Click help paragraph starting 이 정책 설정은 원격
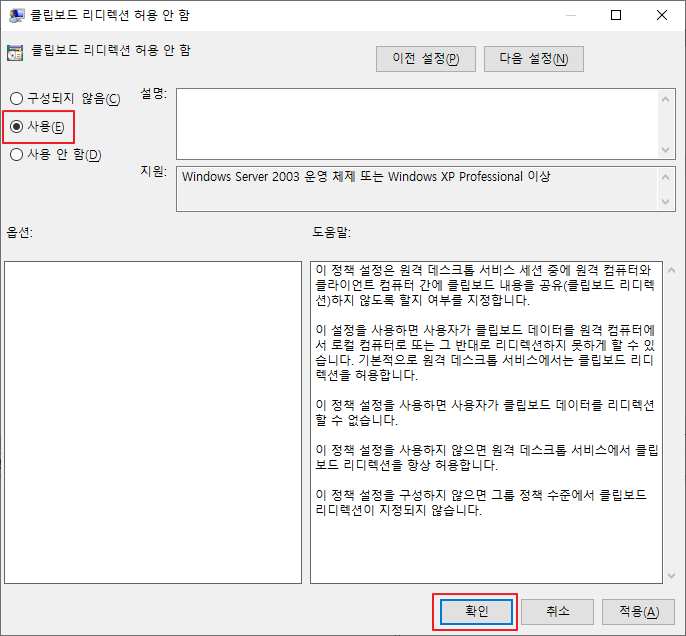 pos(485,285)
